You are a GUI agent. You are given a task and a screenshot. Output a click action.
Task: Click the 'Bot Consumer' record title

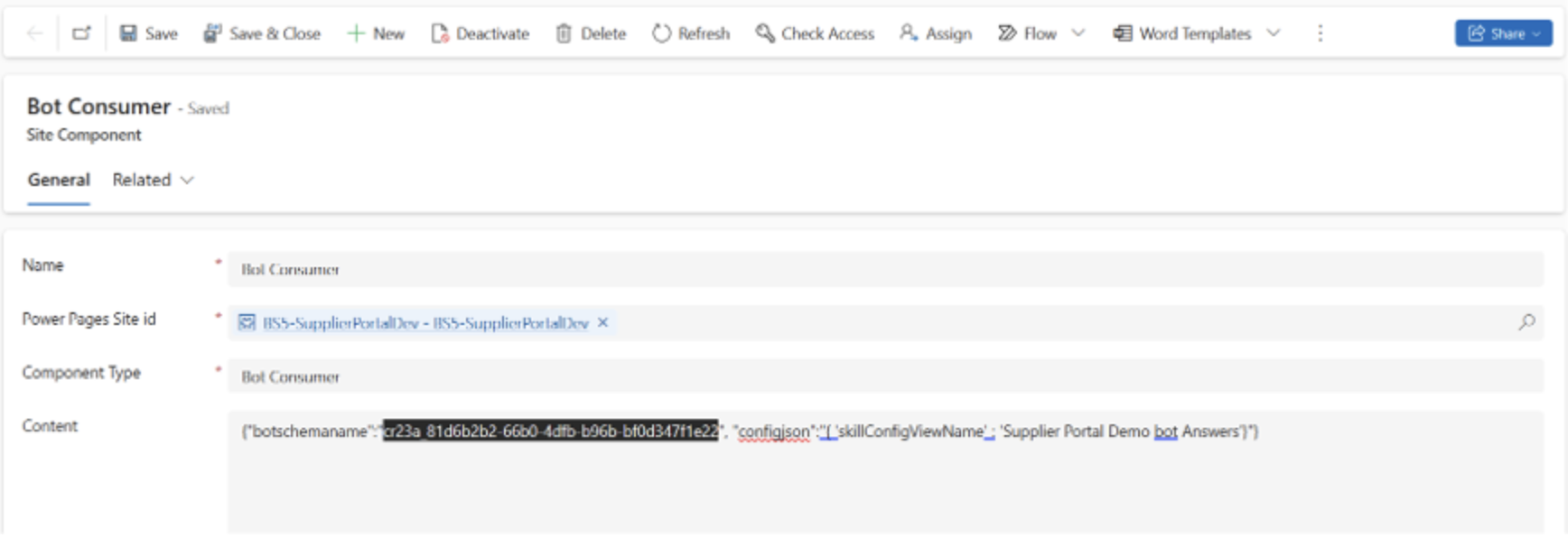click(x=98, y=107)
